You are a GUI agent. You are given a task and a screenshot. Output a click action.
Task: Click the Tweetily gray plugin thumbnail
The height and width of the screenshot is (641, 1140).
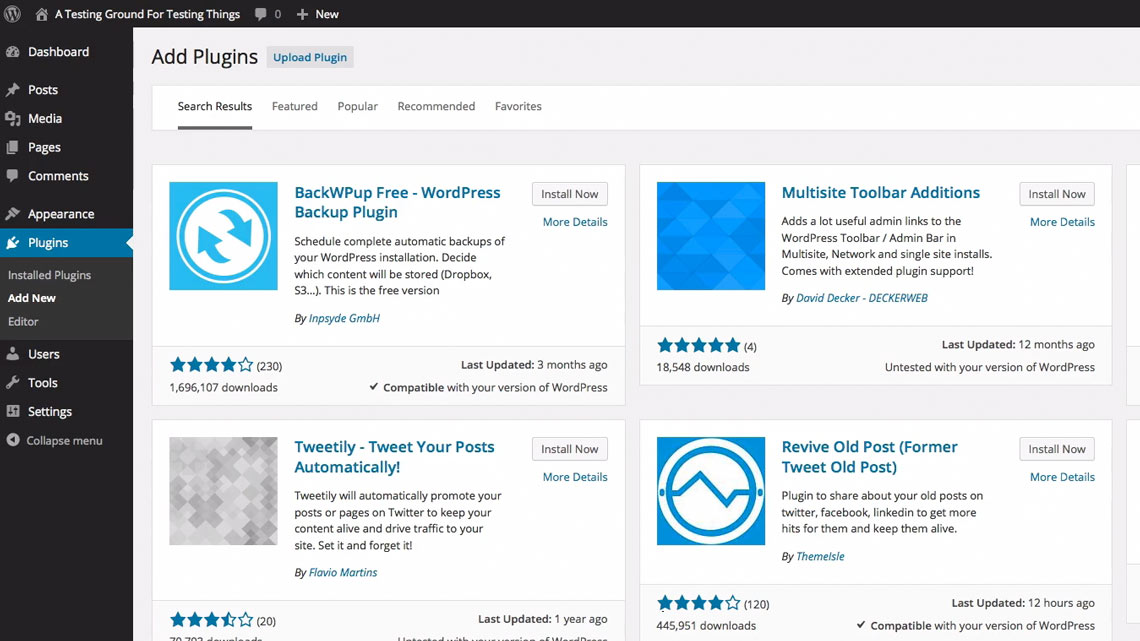tap(223, 491)
